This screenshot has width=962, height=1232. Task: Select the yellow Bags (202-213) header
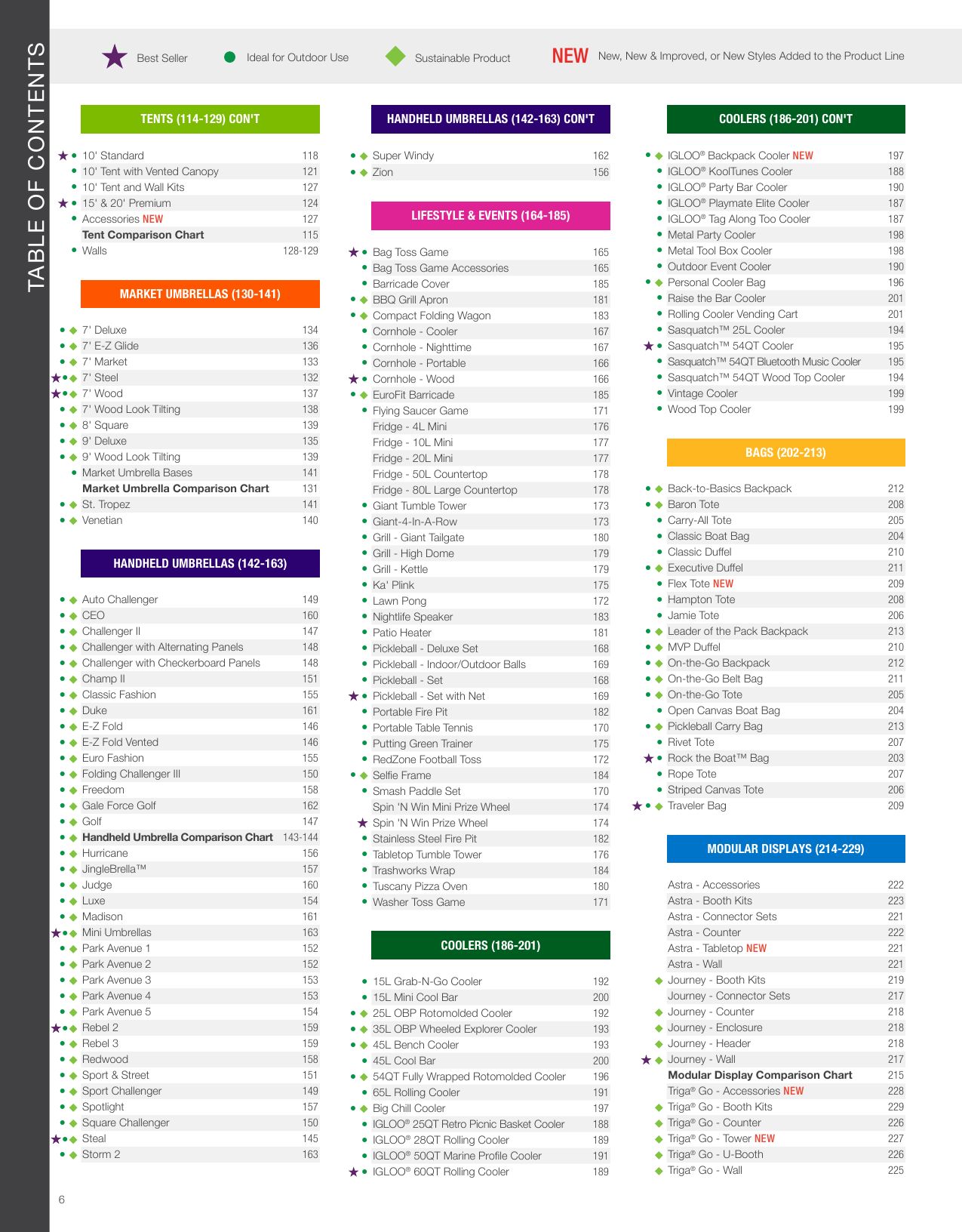(785, 452)
